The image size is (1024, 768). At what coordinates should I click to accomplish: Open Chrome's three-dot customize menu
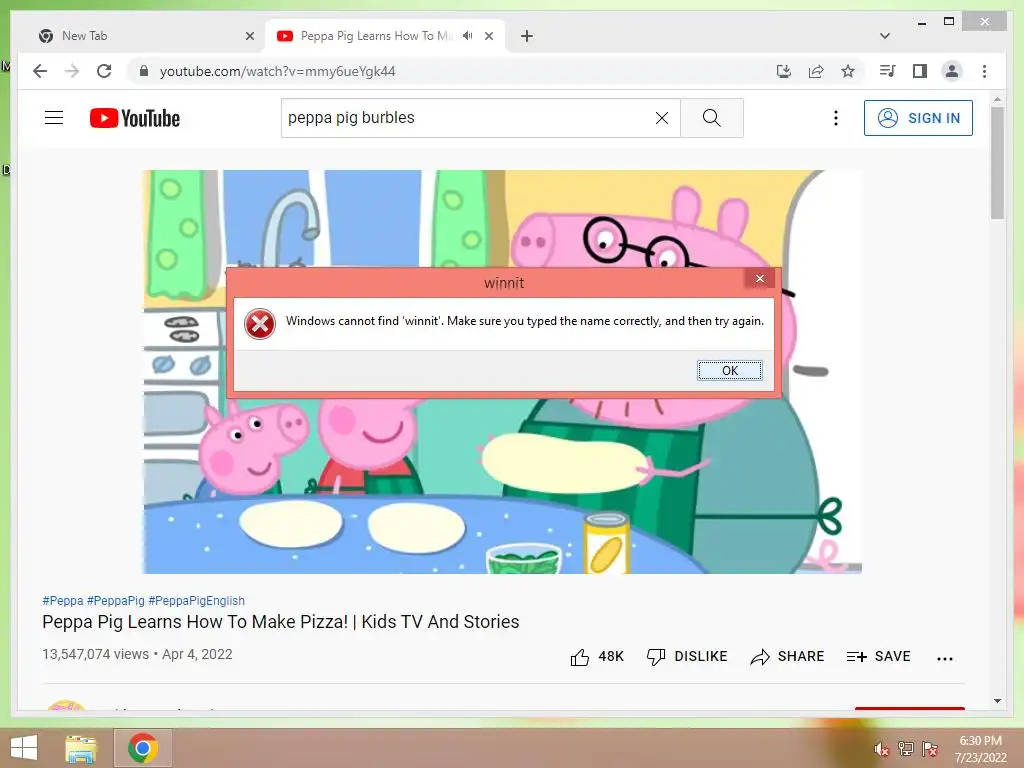coord(984,71)
